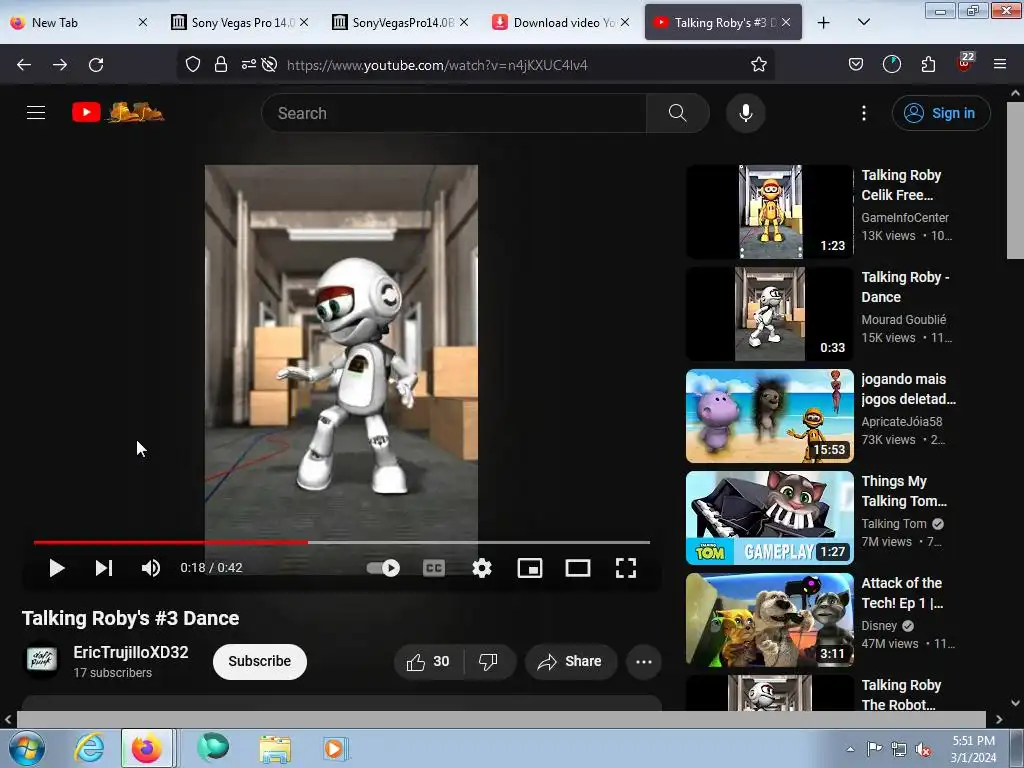Switch to theater mode
This screenshot has height=768, width=1024.
(x=578, y=568)
